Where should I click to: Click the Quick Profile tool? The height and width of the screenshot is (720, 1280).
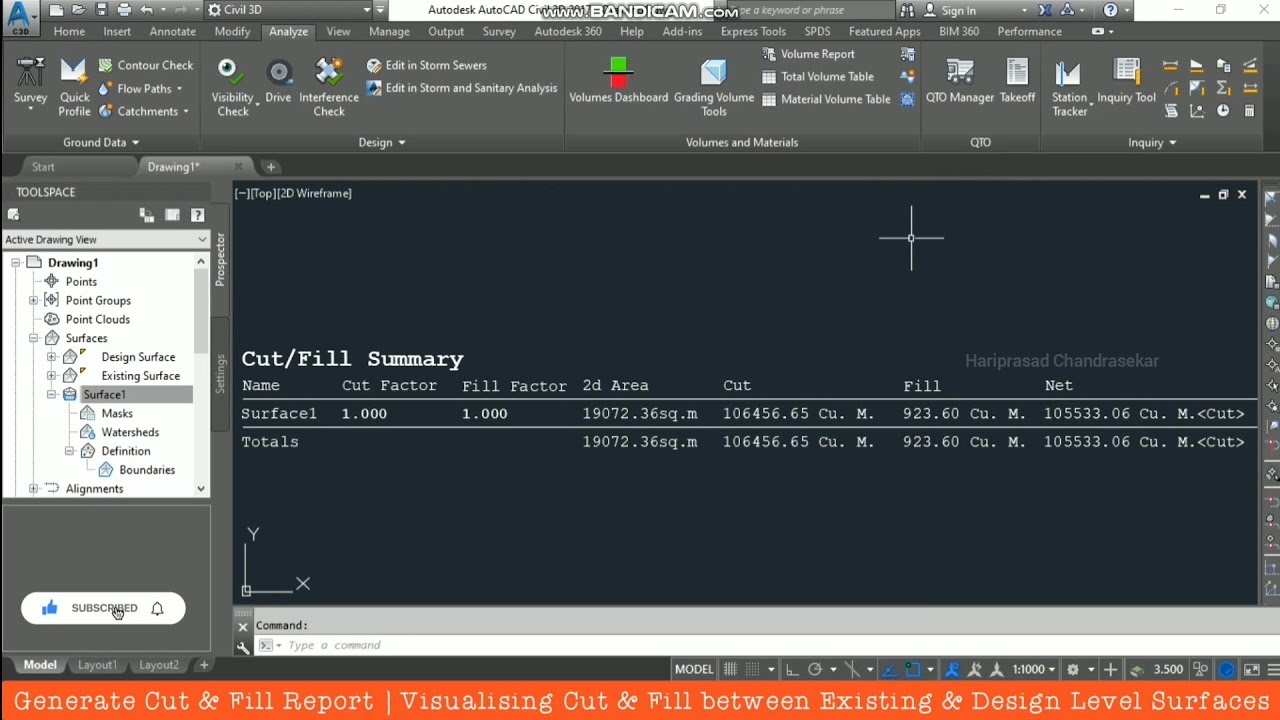[74, 87]
